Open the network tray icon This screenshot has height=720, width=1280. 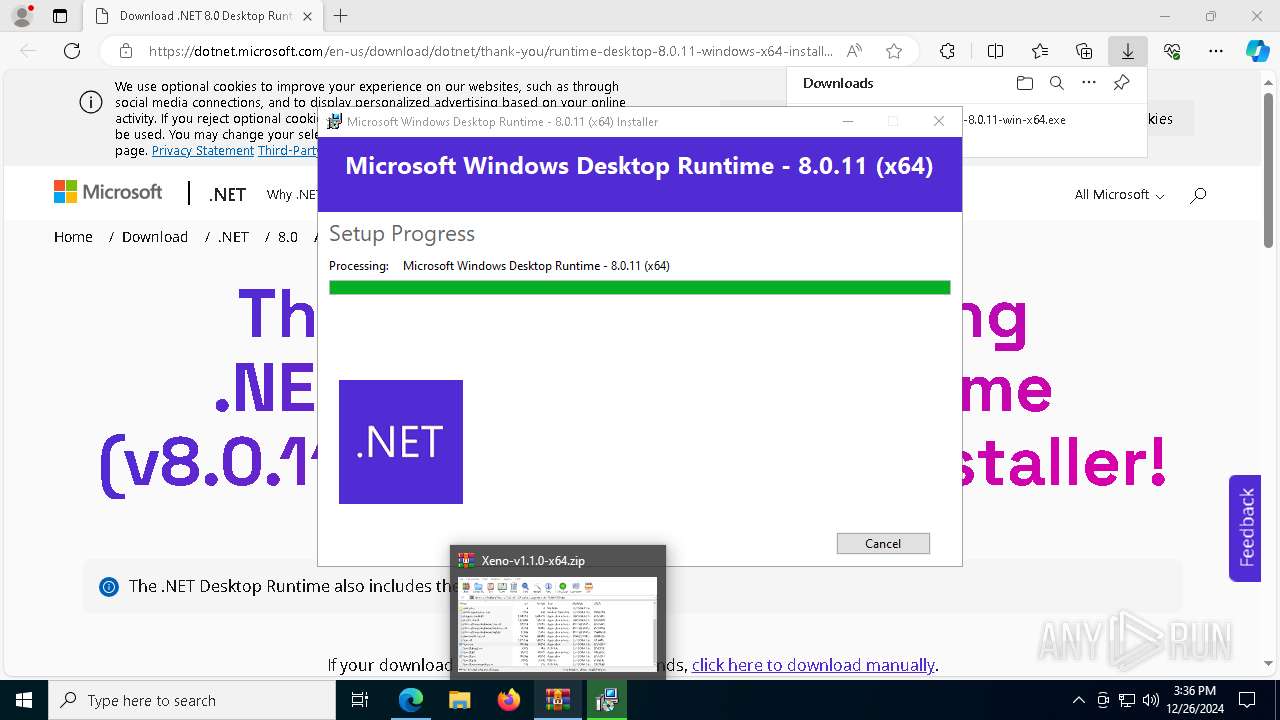coord(1127,700)
